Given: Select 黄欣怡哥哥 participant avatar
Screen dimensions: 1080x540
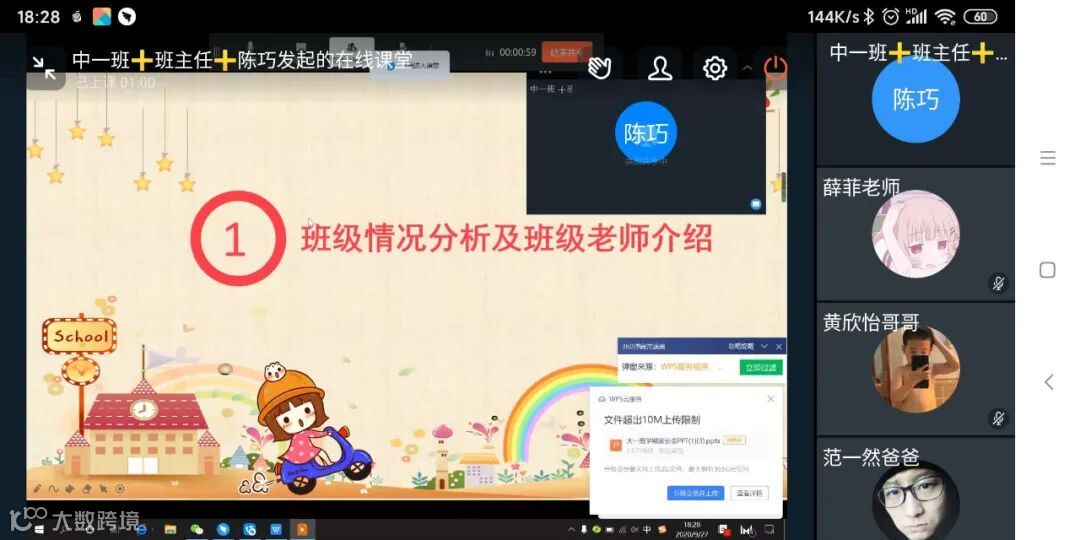Looking at the screenshot, I should tap(915, 369).
